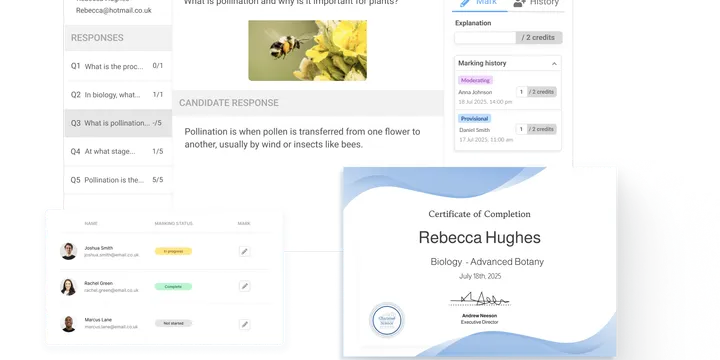This screenshot has height=360, width=720.
Task: Click Marcus Lane's avatar photo
Action: click(x=68, y=323)
